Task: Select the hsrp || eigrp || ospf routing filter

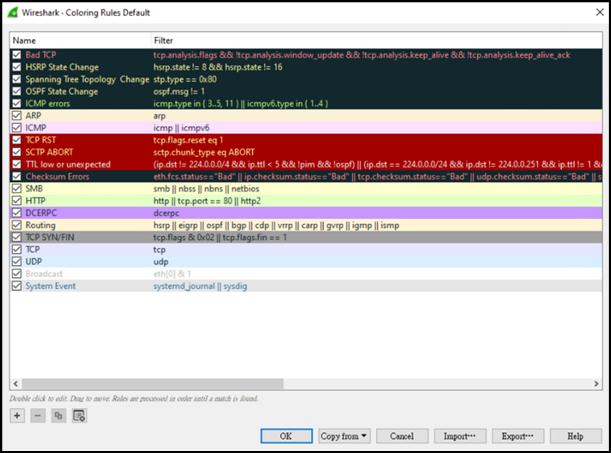Action: coord(276,225)
